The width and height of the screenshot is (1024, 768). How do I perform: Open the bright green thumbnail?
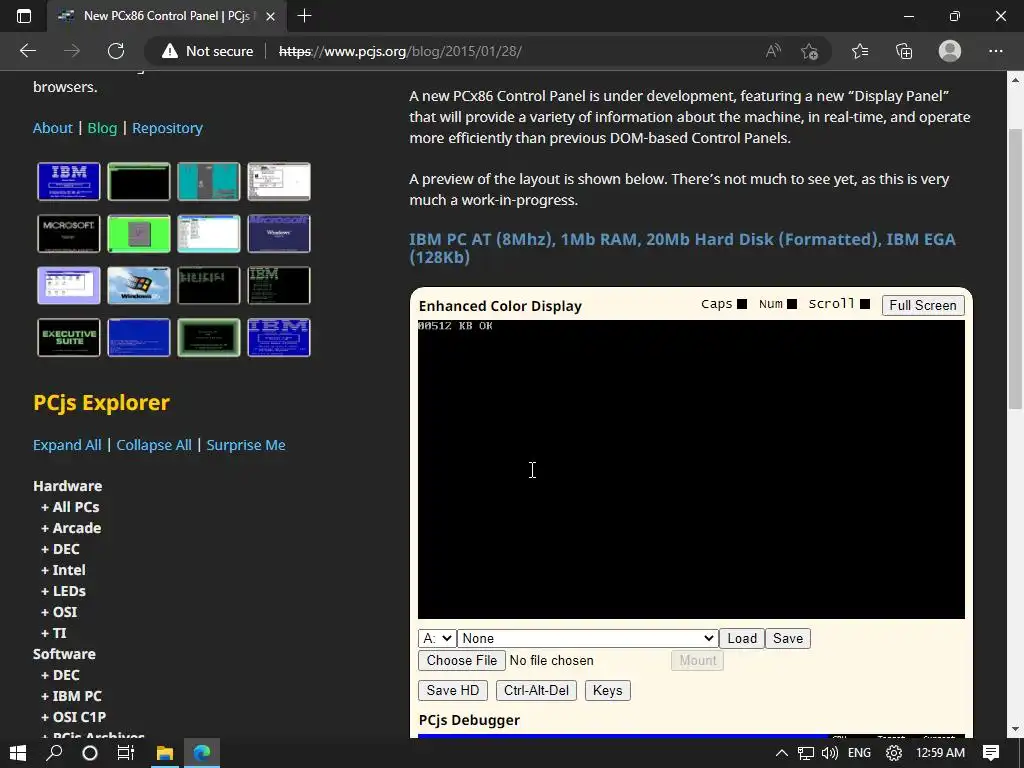click(x=139, y=233)
